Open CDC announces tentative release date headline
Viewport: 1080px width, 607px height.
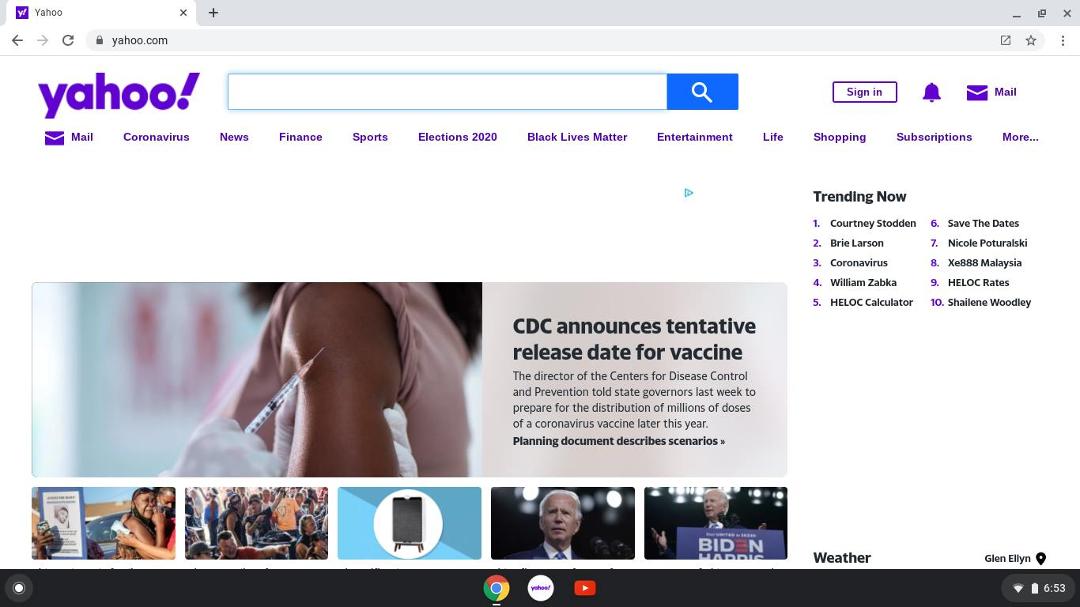click(x=634, y=339)
